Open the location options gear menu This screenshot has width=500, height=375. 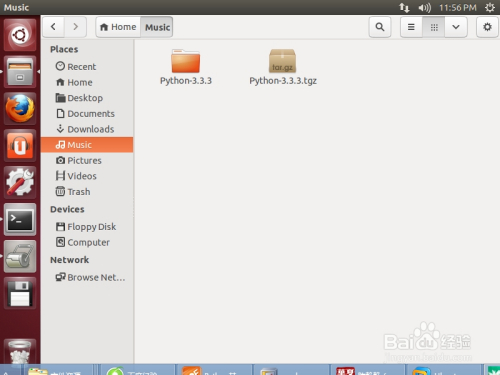click(487, 27)
